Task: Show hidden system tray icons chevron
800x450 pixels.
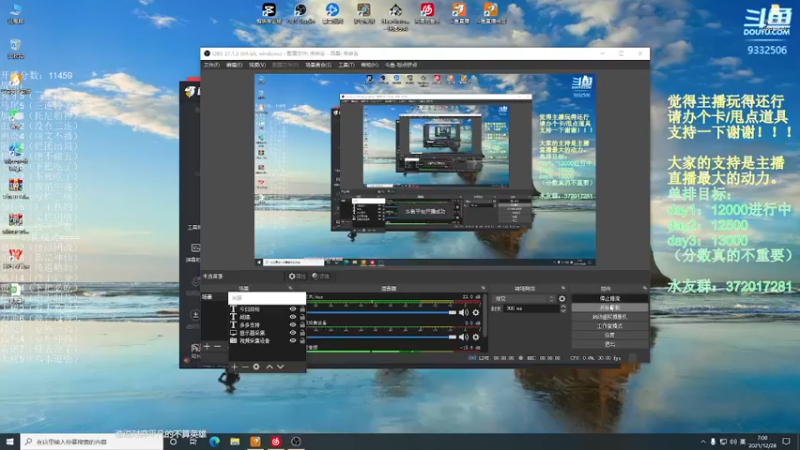Action: tap(703, 441)
